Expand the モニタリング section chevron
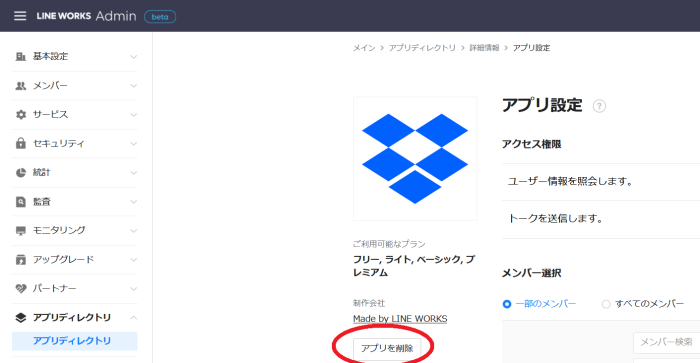Screen dimensions: 700x363 (133, 231)
